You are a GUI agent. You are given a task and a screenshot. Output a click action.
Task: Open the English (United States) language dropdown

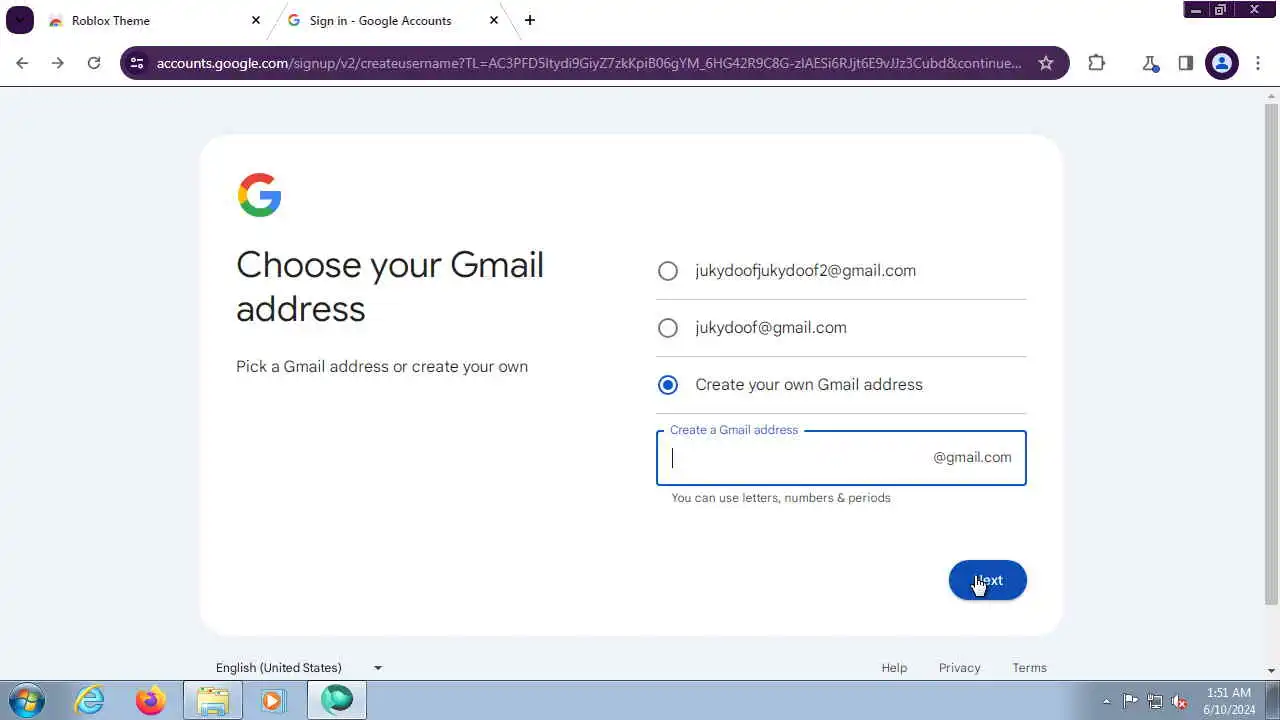pyautogui.click(x=299, y=667)
